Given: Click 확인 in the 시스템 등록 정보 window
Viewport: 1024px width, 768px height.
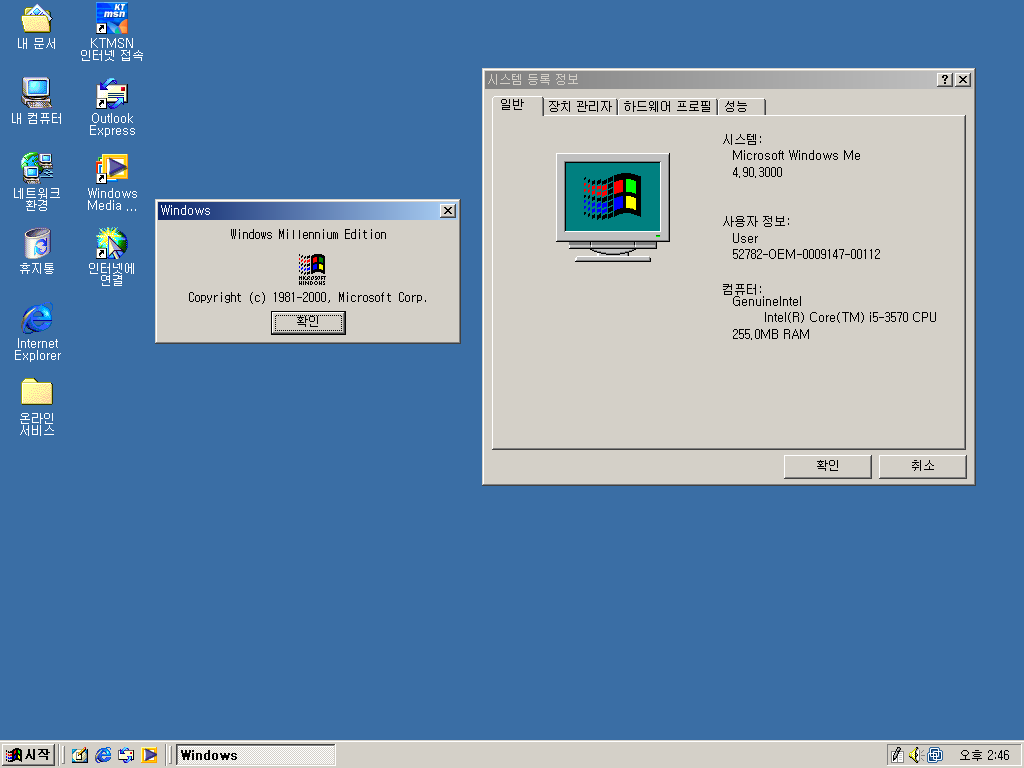Looking at the screenshot, I should click(827, 466).
